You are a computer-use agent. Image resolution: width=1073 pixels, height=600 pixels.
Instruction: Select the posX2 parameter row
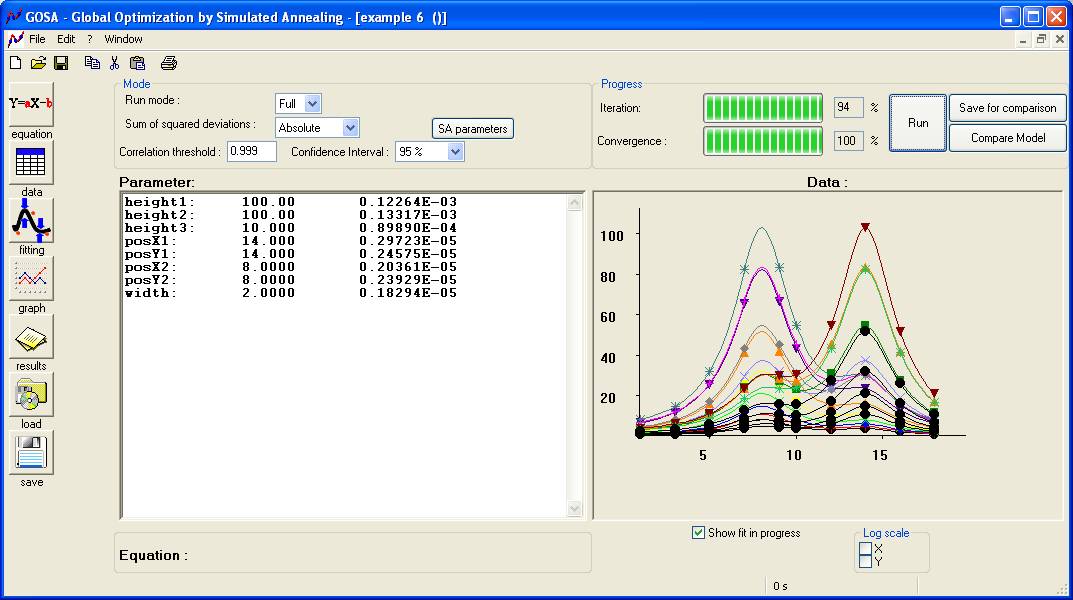[291, 267]
